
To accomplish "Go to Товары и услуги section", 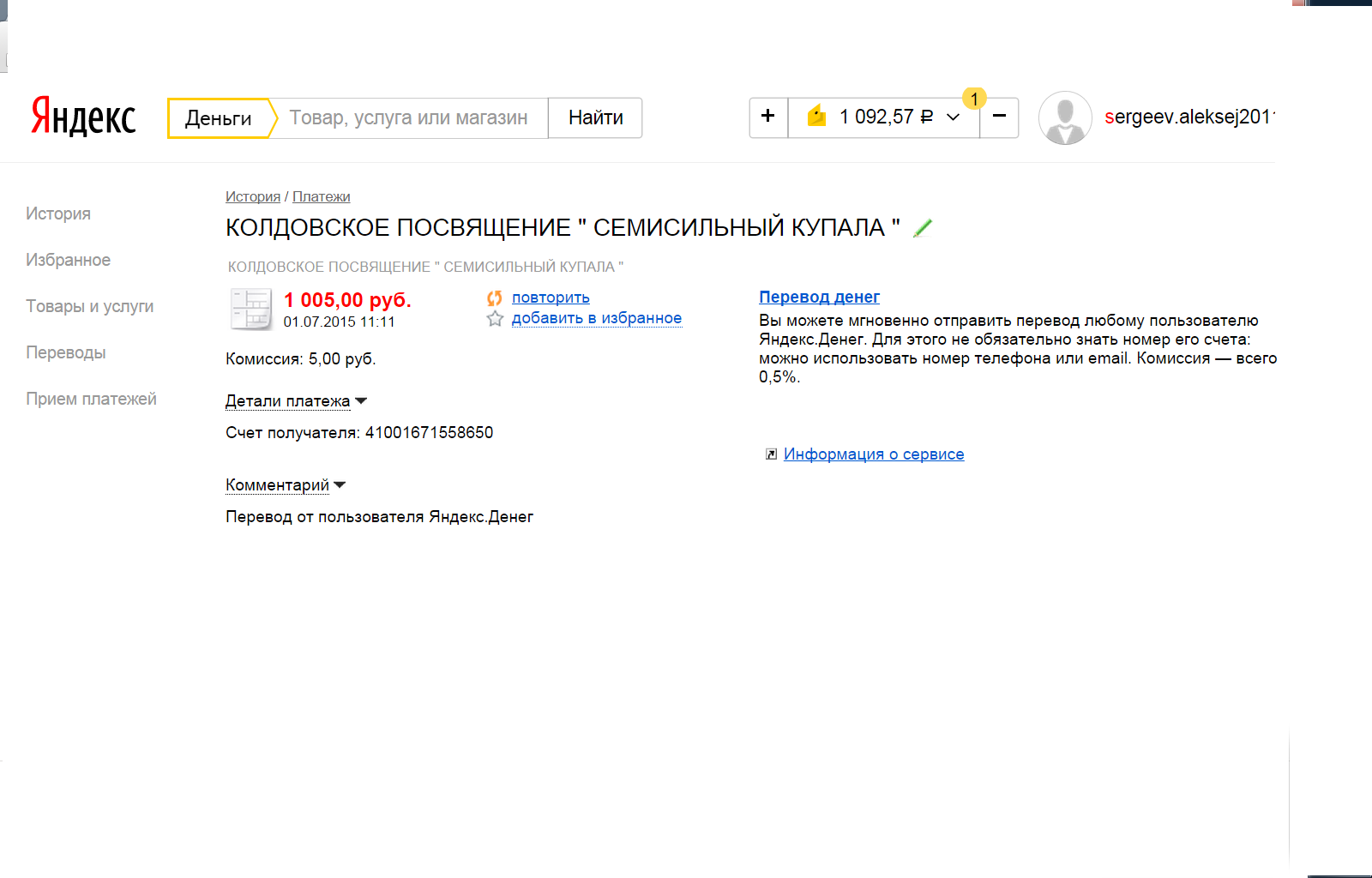I will 90,306.
